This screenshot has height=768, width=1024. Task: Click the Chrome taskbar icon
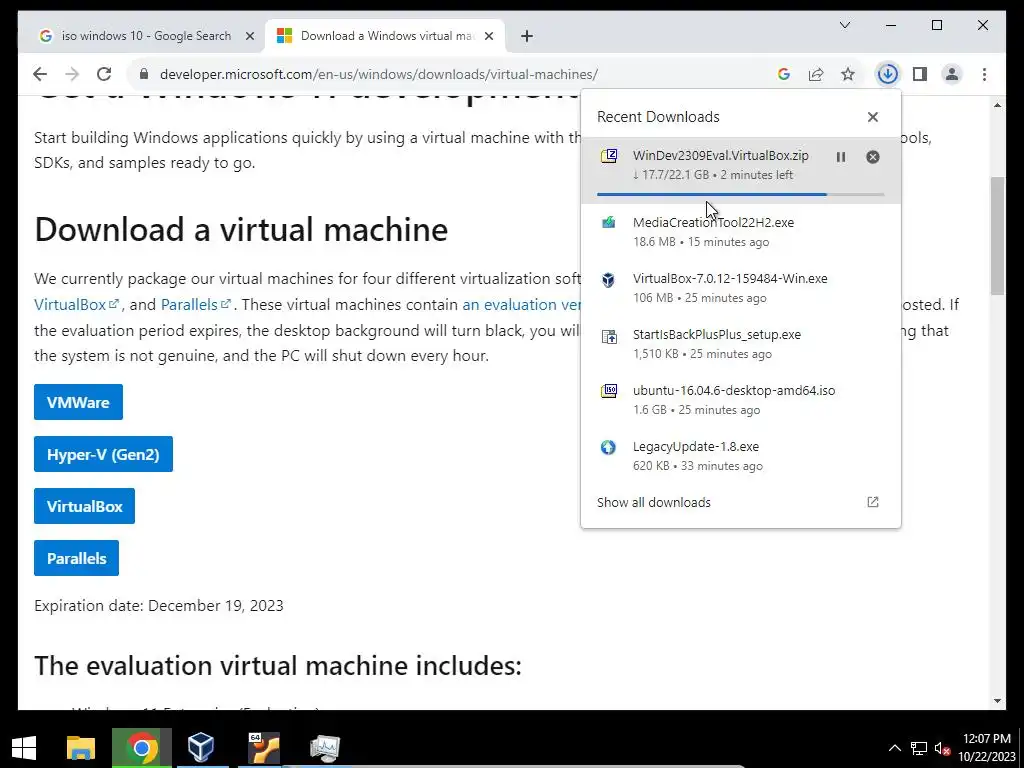[x=142, y=748]
